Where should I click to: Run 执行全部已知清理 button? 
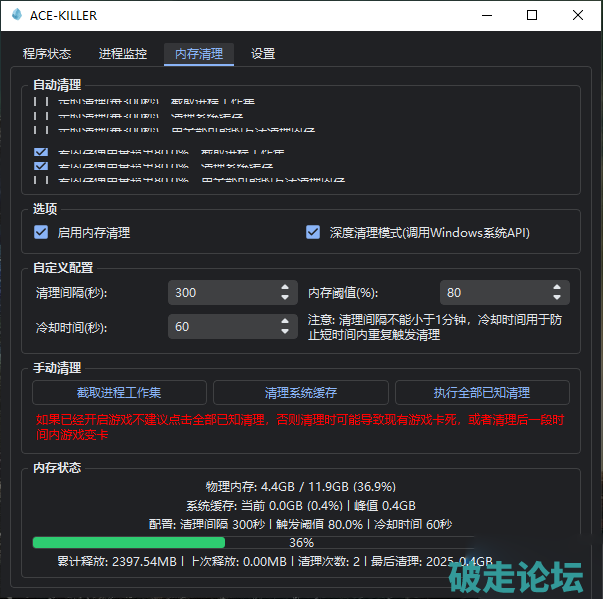point(482,393)
